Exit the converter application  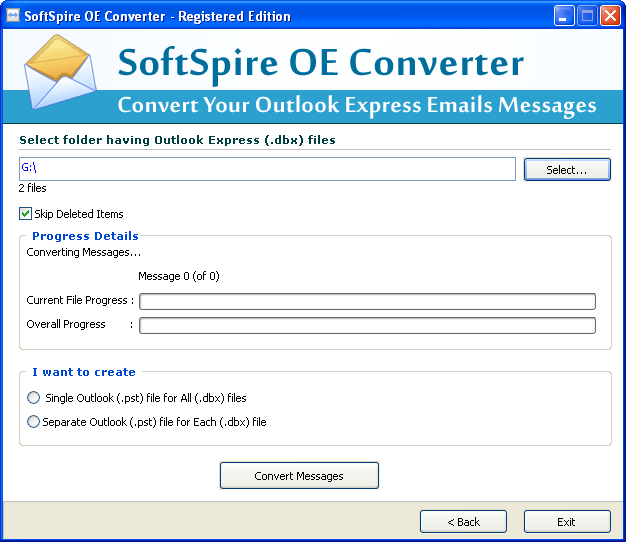pyautogui.click(x=567, y=522)
